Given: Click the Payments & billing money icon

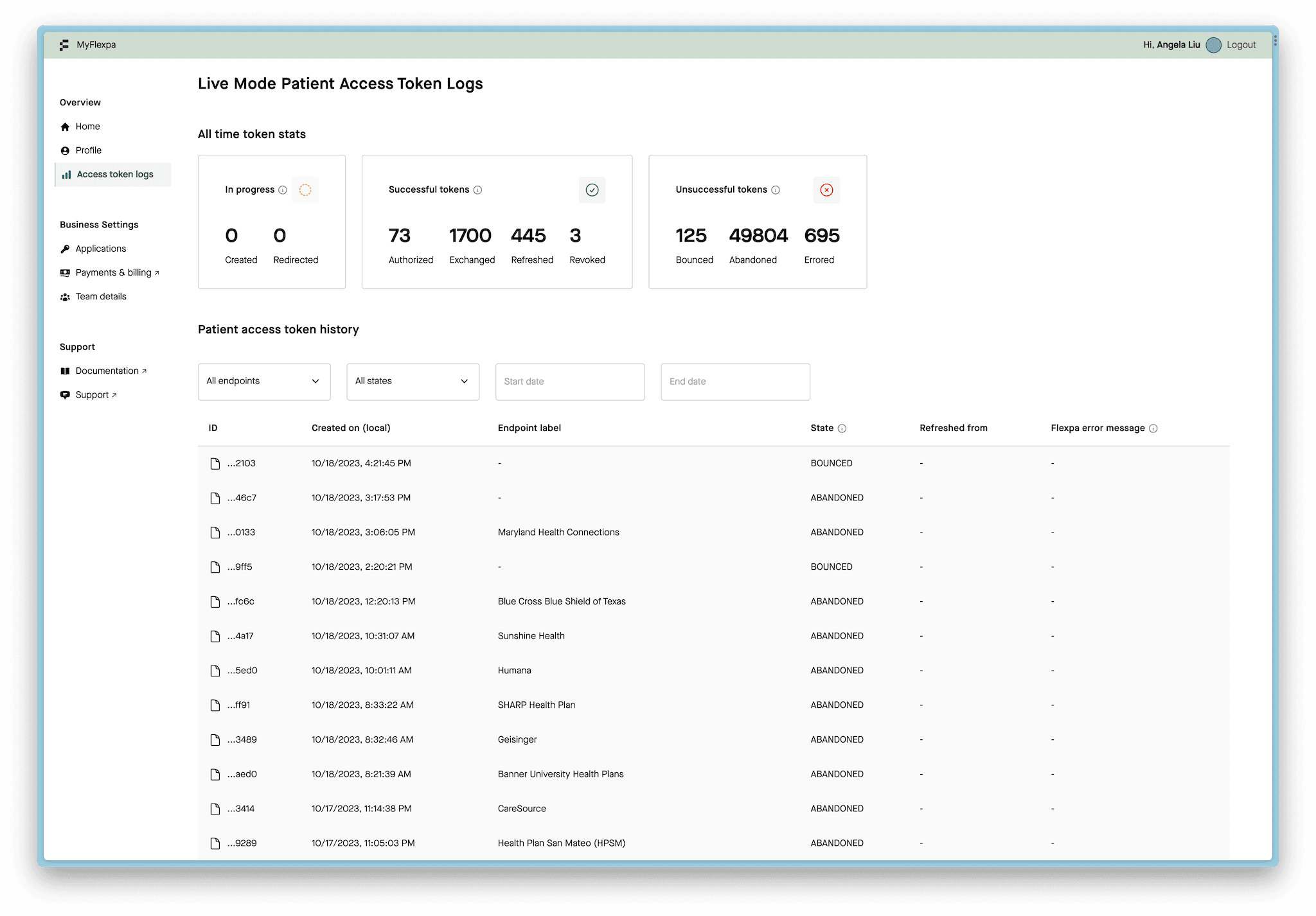Looking at the screenshot, I should coord(65,272).
